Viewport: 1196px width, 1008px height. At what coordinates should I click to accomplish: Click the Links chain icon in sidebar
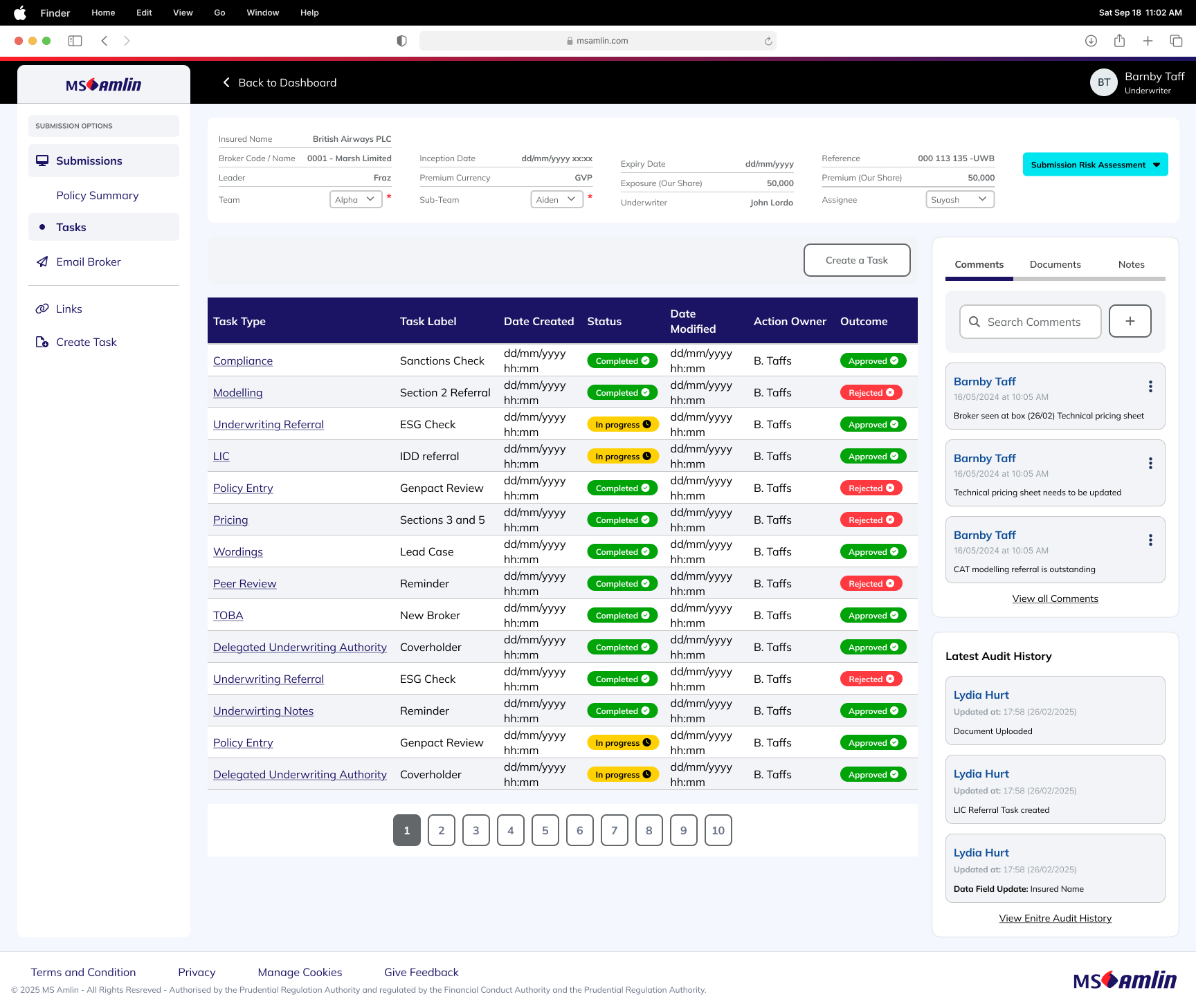pos(42,309)
